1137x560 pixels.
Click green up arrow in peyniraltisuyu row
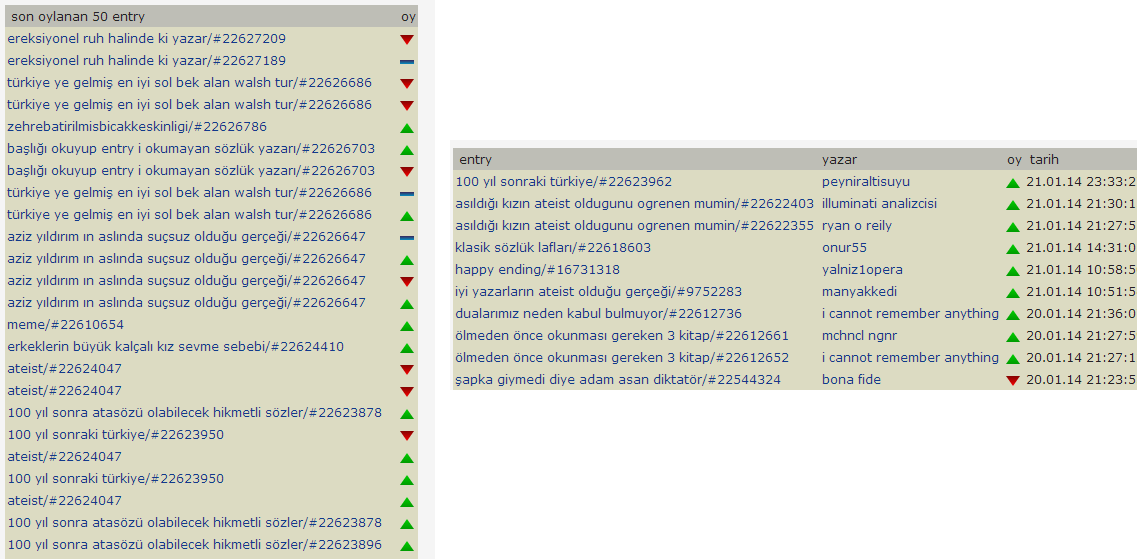1013,183
